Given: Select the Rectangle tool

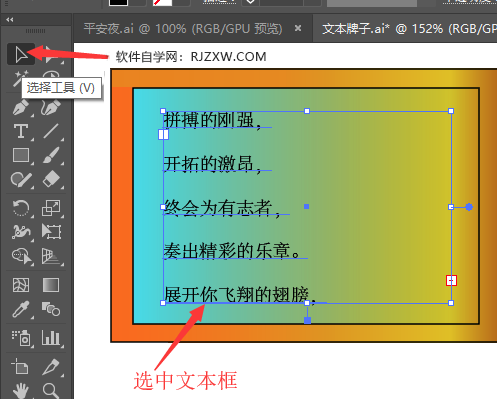Looking at the screenshot, I should pos(21,155).
